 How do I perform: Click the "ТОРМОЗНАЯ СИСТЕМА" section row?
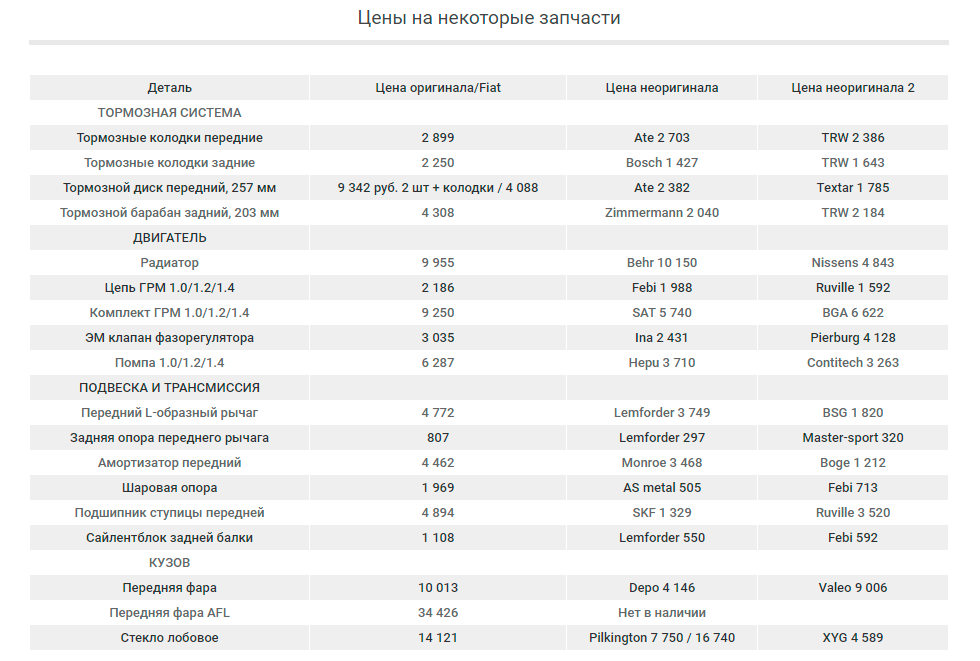169,113
